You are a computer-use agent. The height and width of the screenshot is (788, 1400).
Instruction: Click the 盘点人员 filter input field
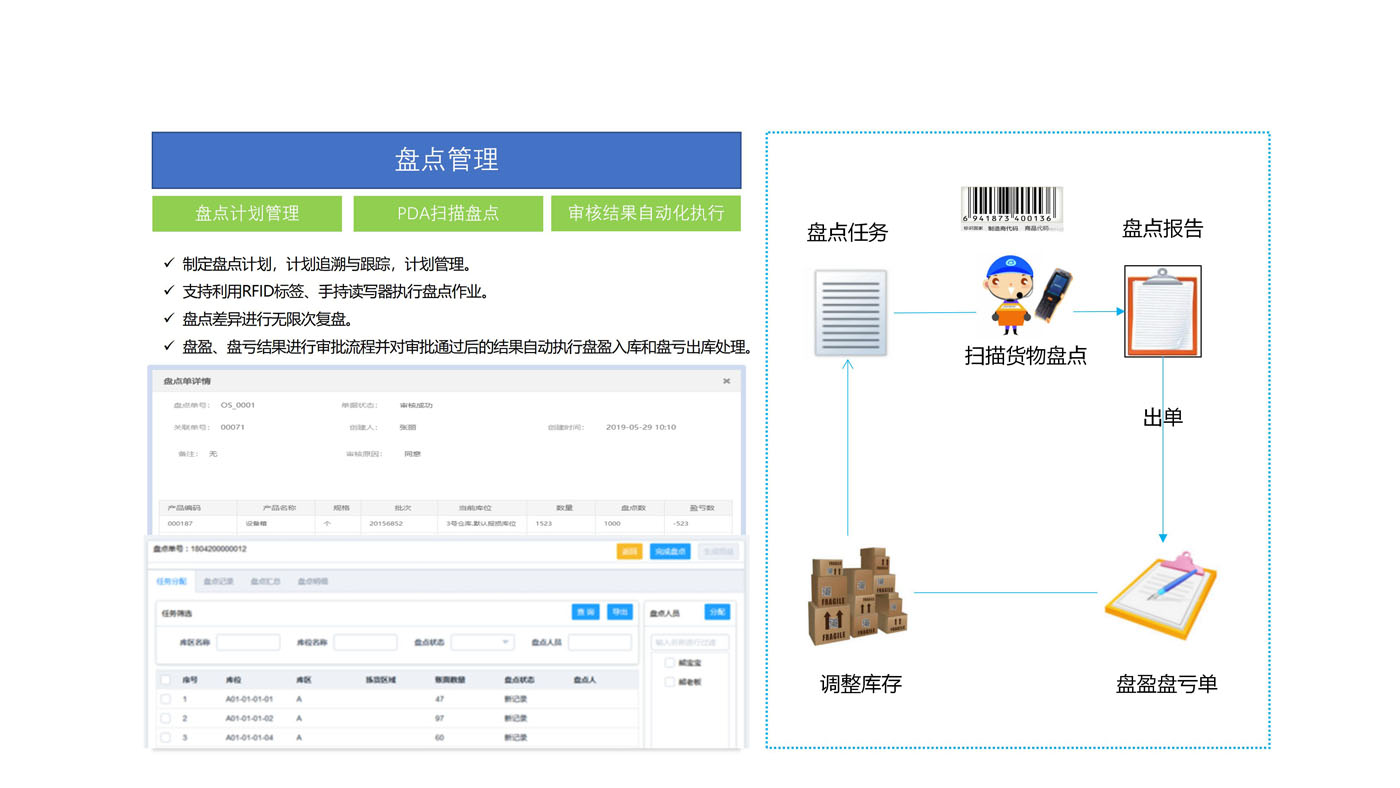[600, 642]
